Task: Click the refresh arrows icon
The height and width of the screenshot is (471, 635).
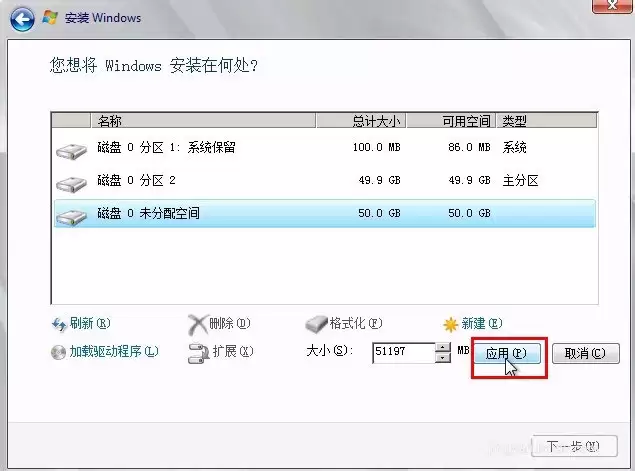Action: 59,324
